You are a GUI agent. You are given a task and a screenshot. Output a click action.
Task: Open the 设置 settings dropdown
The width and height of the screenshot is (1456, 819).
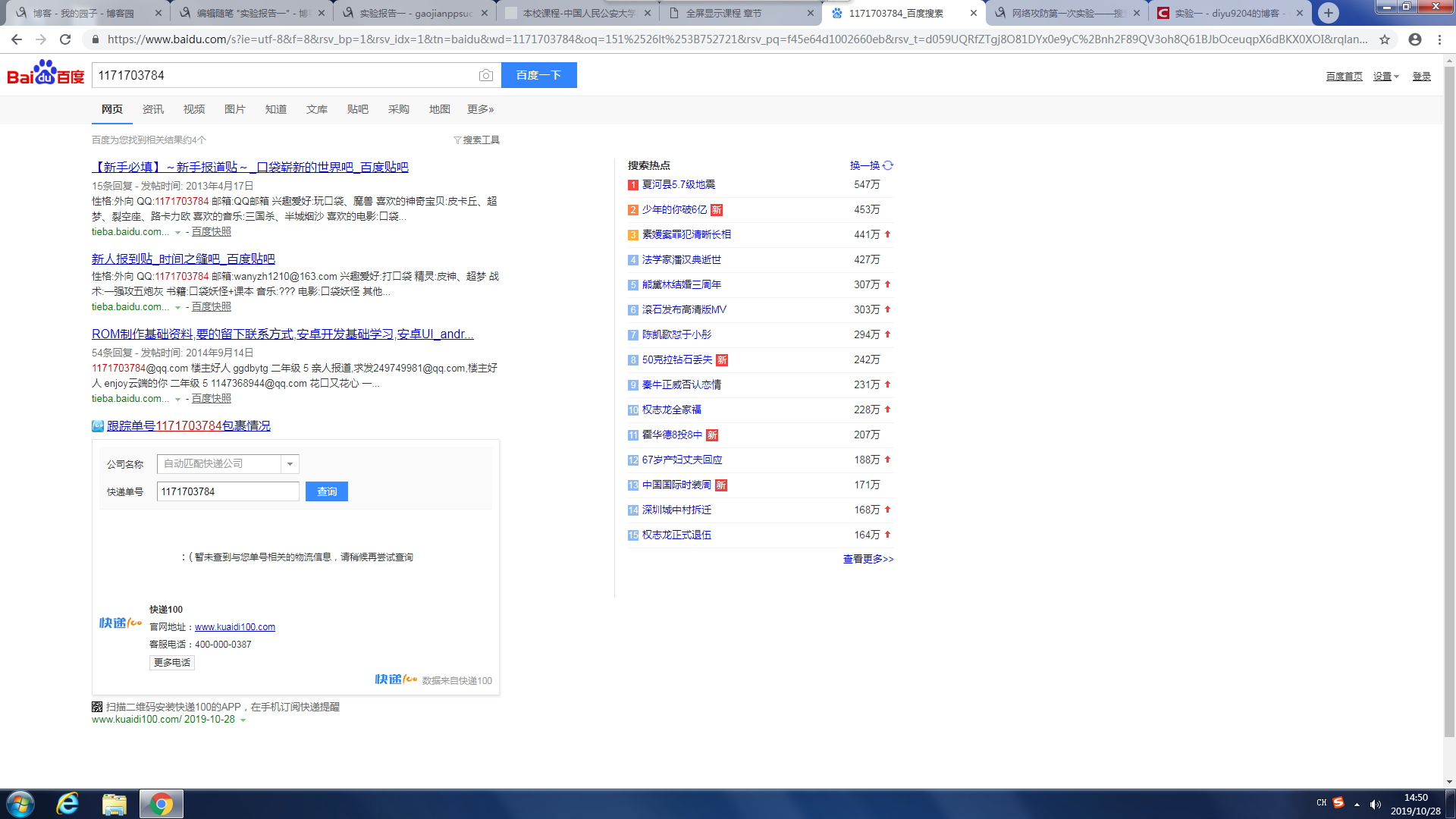pyautogui.click(x=1385, y=77)
